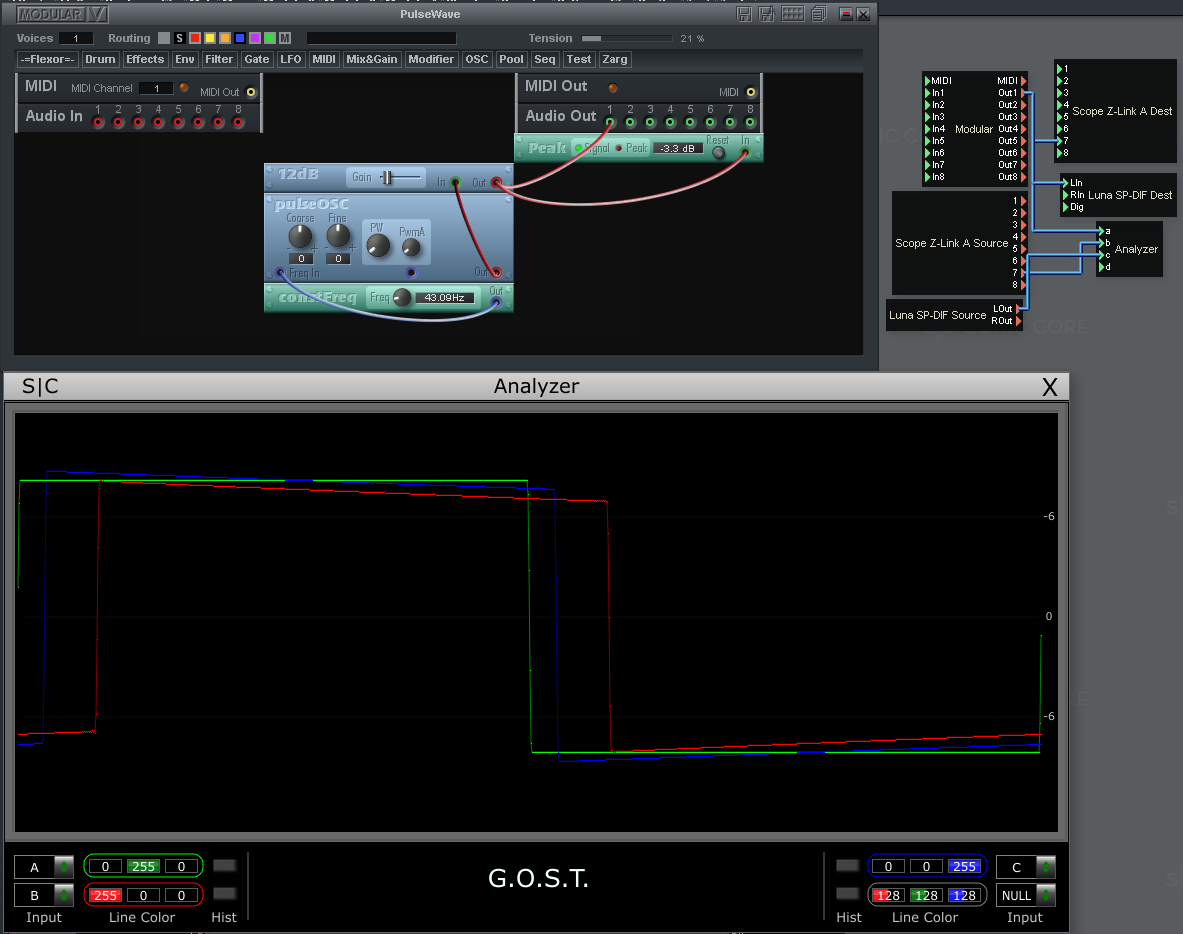Open the Zarg module menu
1183x934 pixels.
[615, 60]
